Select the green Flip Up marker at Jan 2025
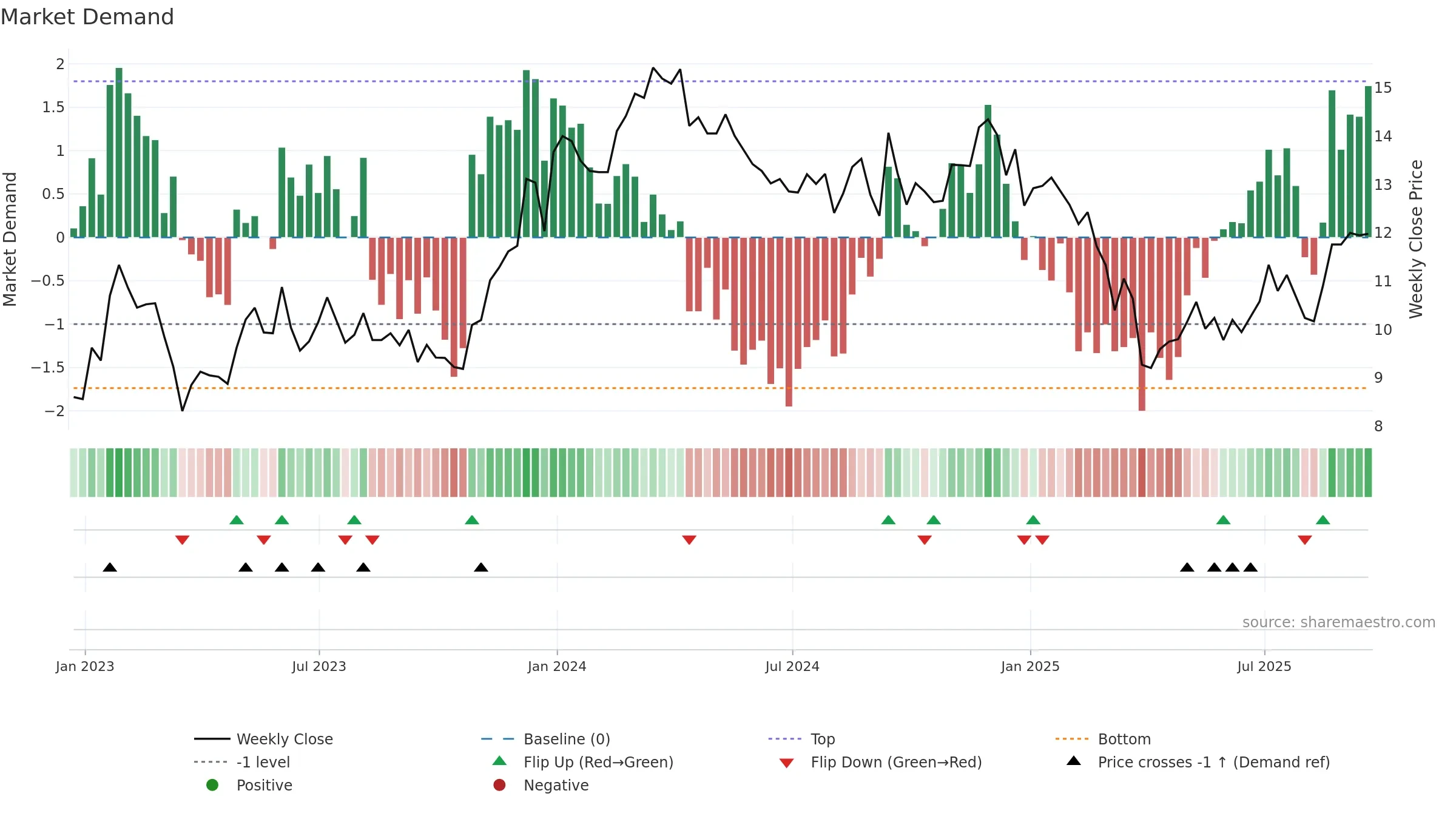Screen dimensions: 1456x819 tap(1033, 520)
